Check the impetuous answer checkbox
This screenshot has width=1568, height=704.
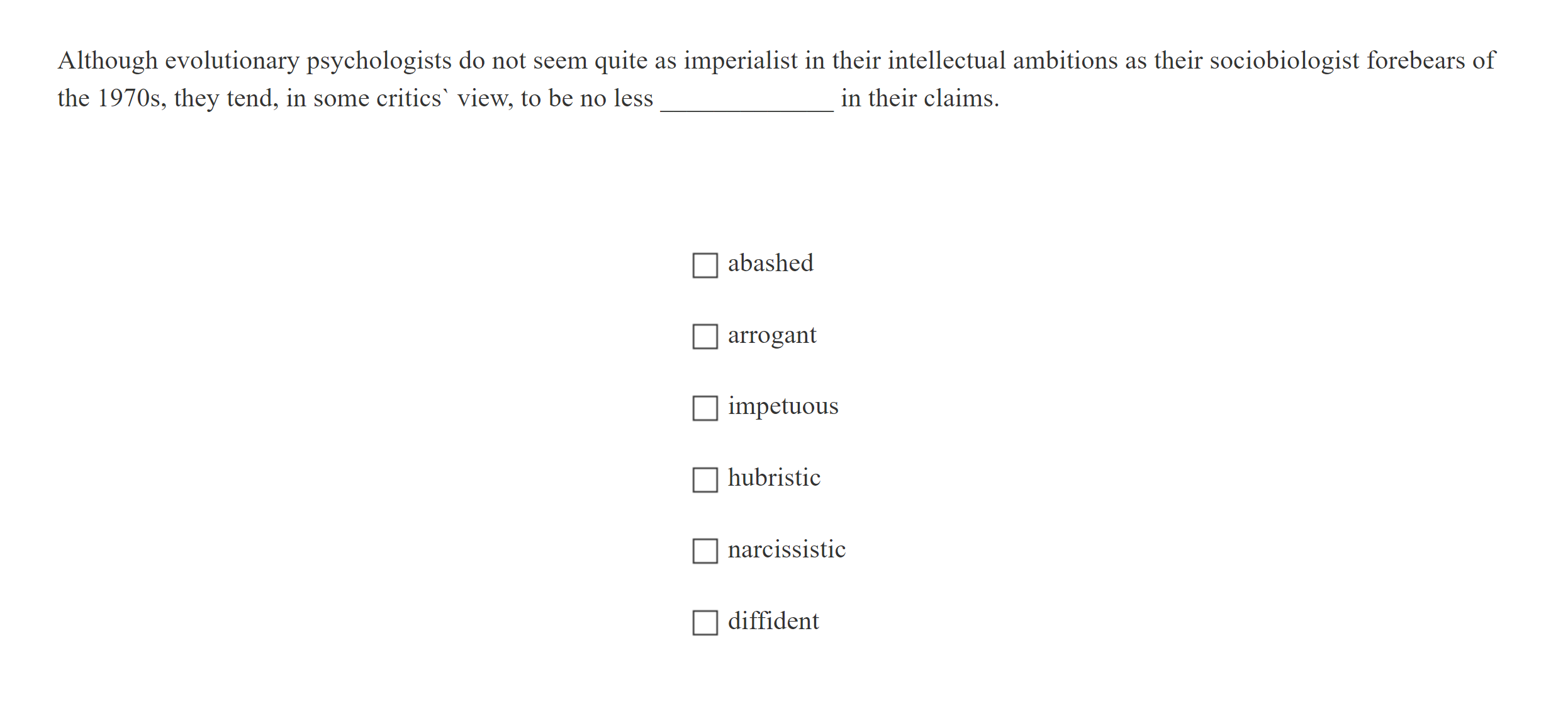704,409
